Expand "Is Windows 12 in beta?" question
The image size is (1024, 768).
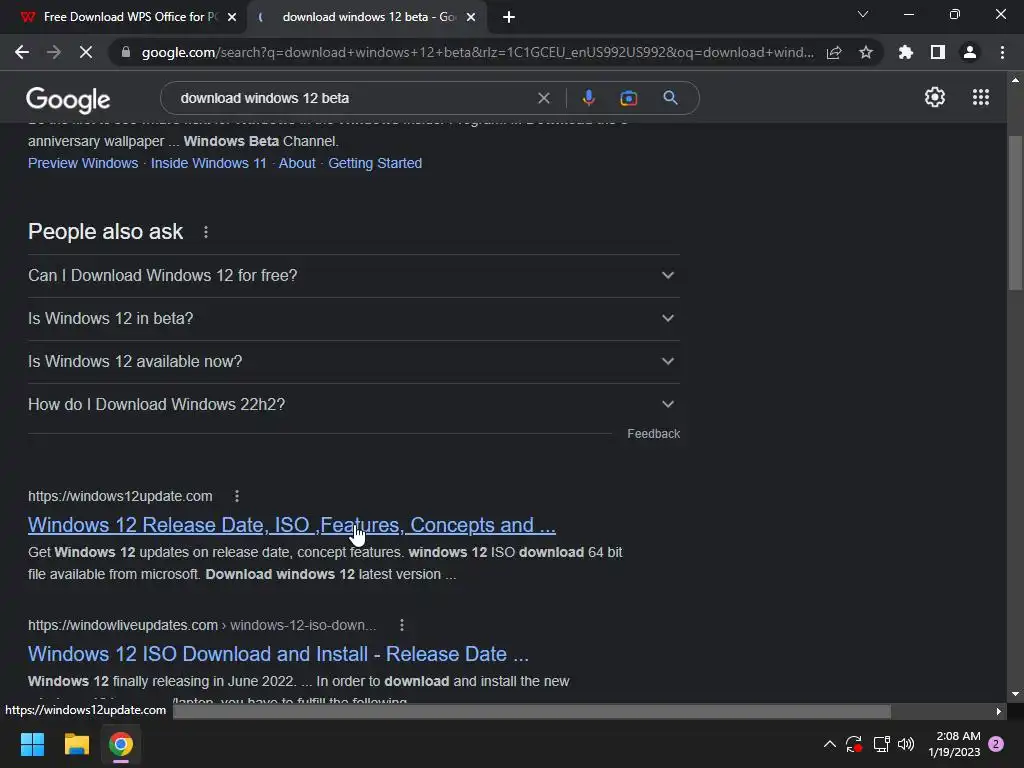pos(353,319)
